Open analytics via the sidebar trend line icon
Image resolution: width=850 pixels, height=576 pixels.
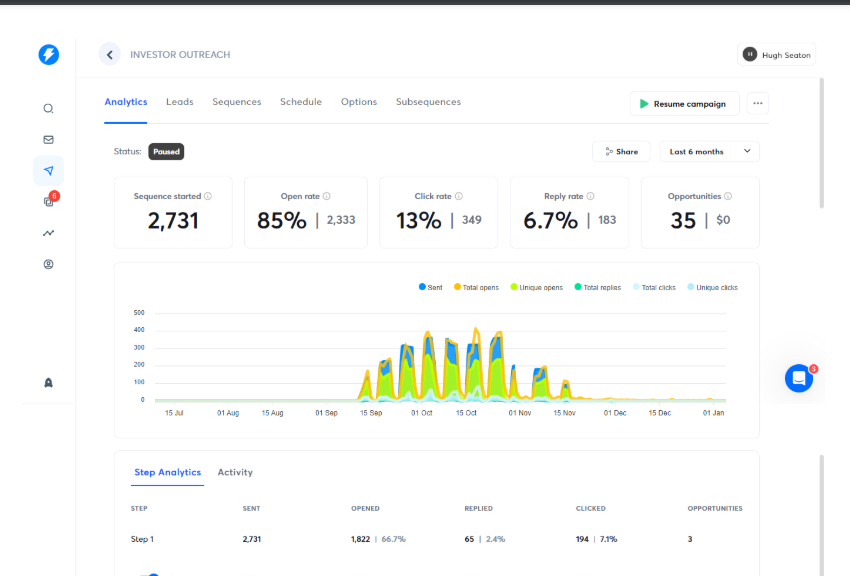pos(48,233)
